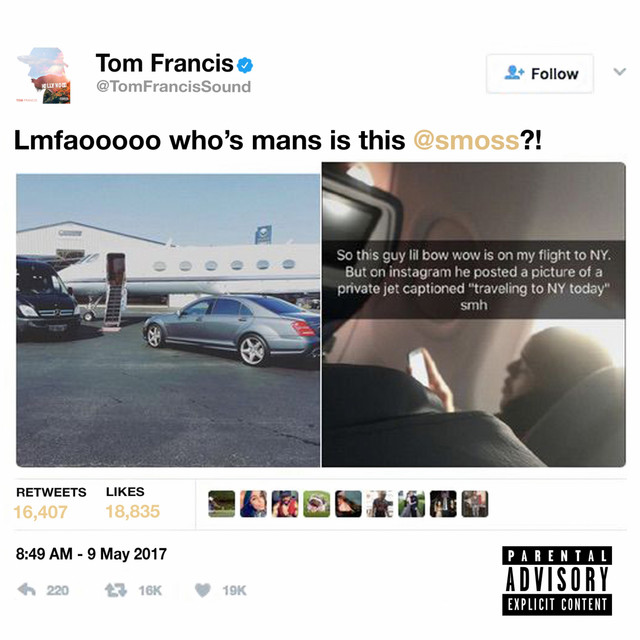The image size is (640, 640).
Task: Expand the tweet options chevron
Action: click(620, 72)
